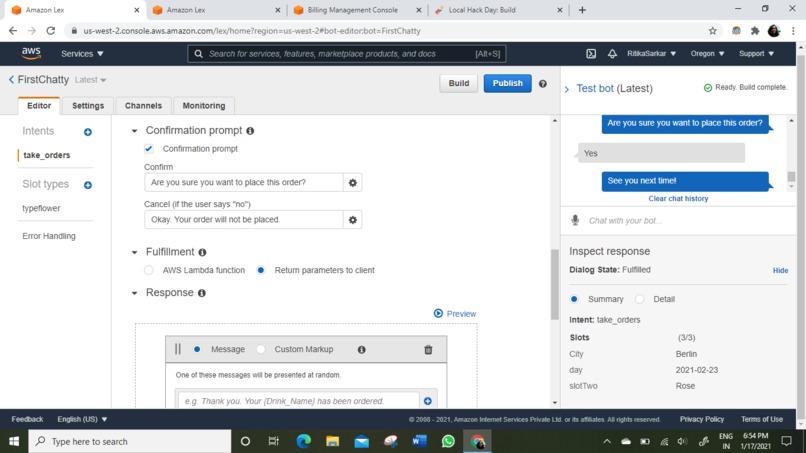Open settings gear for the Confirm message
Screen dimensions: 806x453
pyautogui.click(x=353, y=183)
